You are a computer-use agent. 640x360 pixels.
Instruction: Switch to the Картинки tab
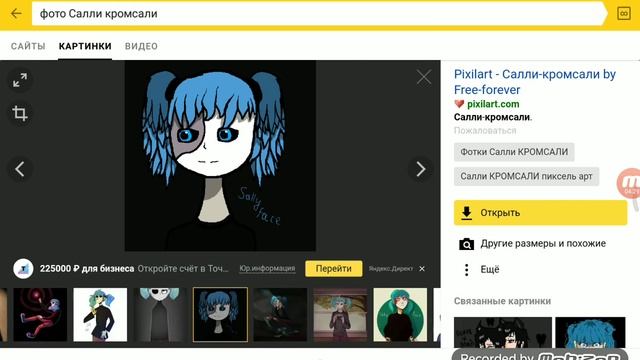85,46
